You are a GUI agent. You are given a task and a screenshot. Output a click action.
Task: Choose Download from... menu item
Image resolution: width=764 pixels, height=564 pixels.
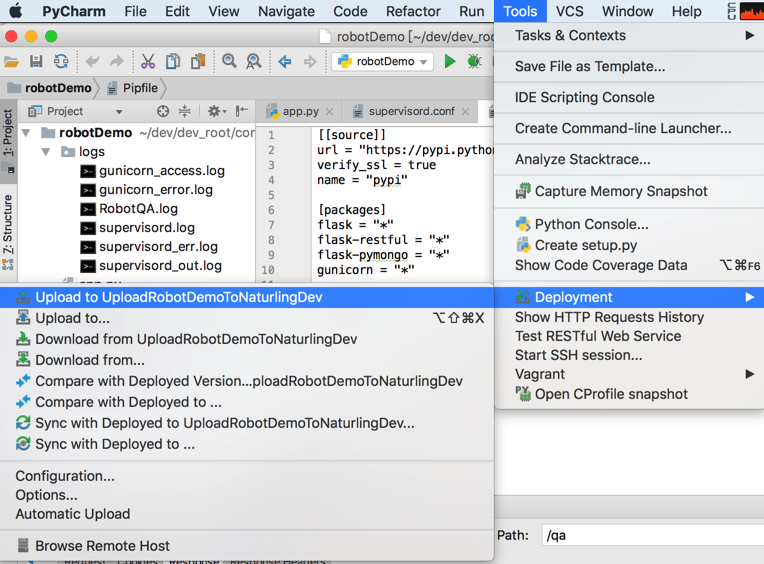click(x=247, y=360)
